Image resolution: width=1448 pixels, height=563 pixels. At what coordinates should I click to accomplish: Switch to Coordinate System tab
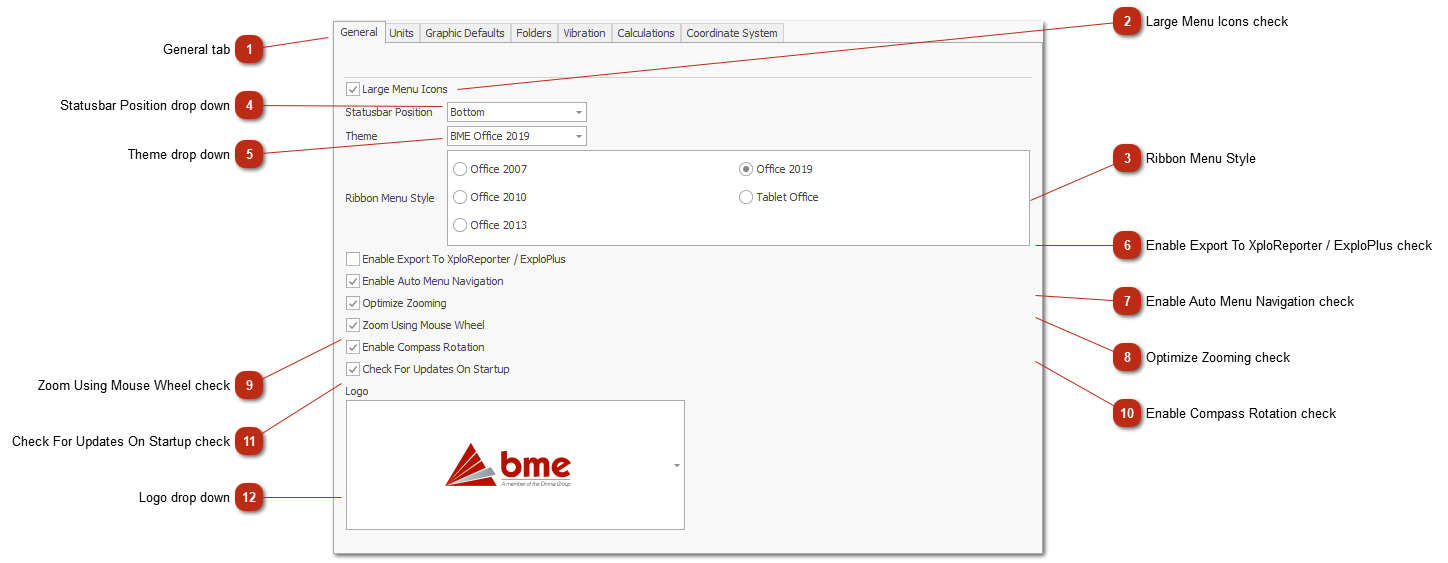(x=731, y=33)
